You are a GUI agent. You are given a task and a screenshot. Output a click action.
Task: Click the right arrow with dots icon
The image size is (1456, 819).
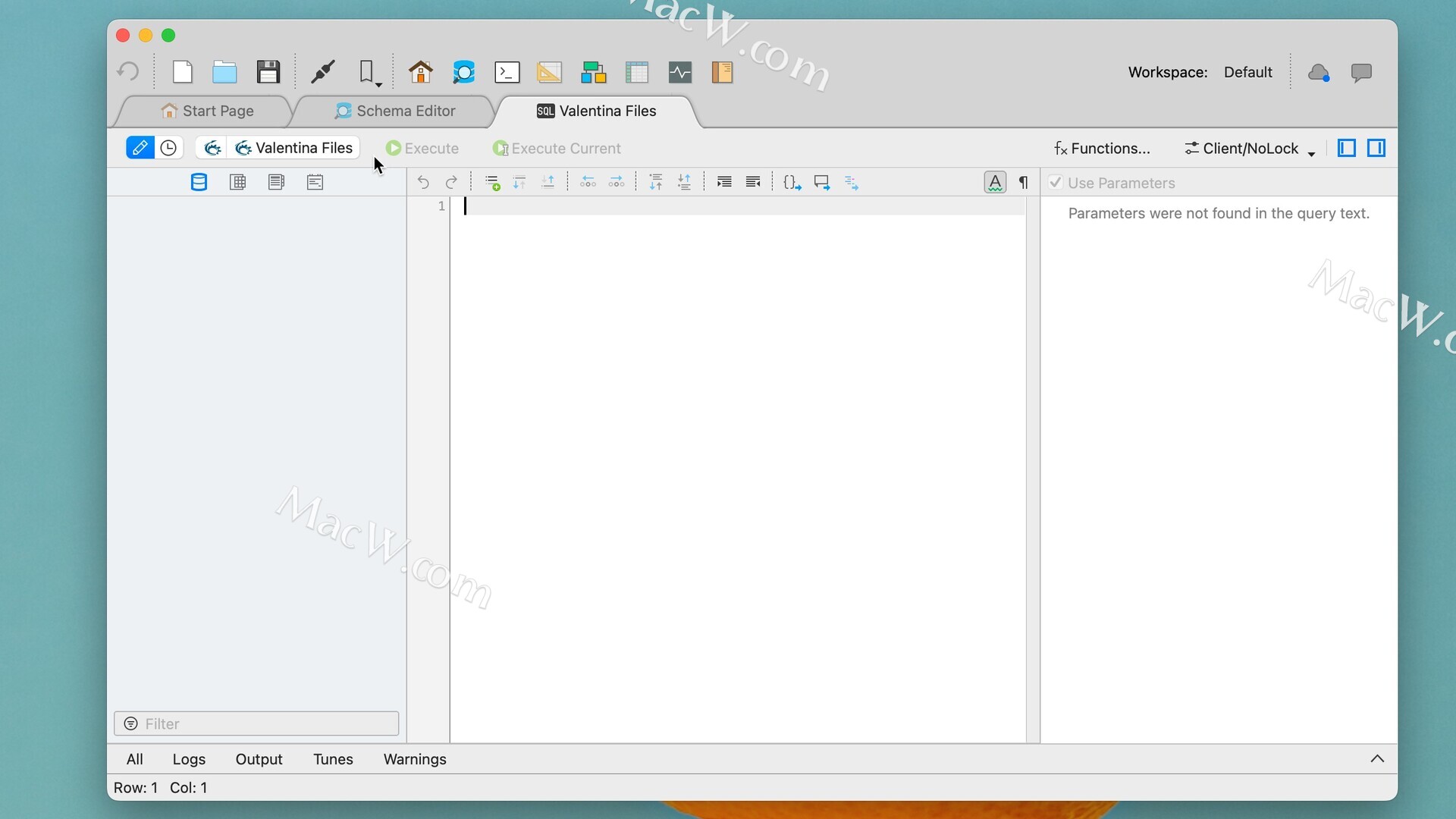617,182
